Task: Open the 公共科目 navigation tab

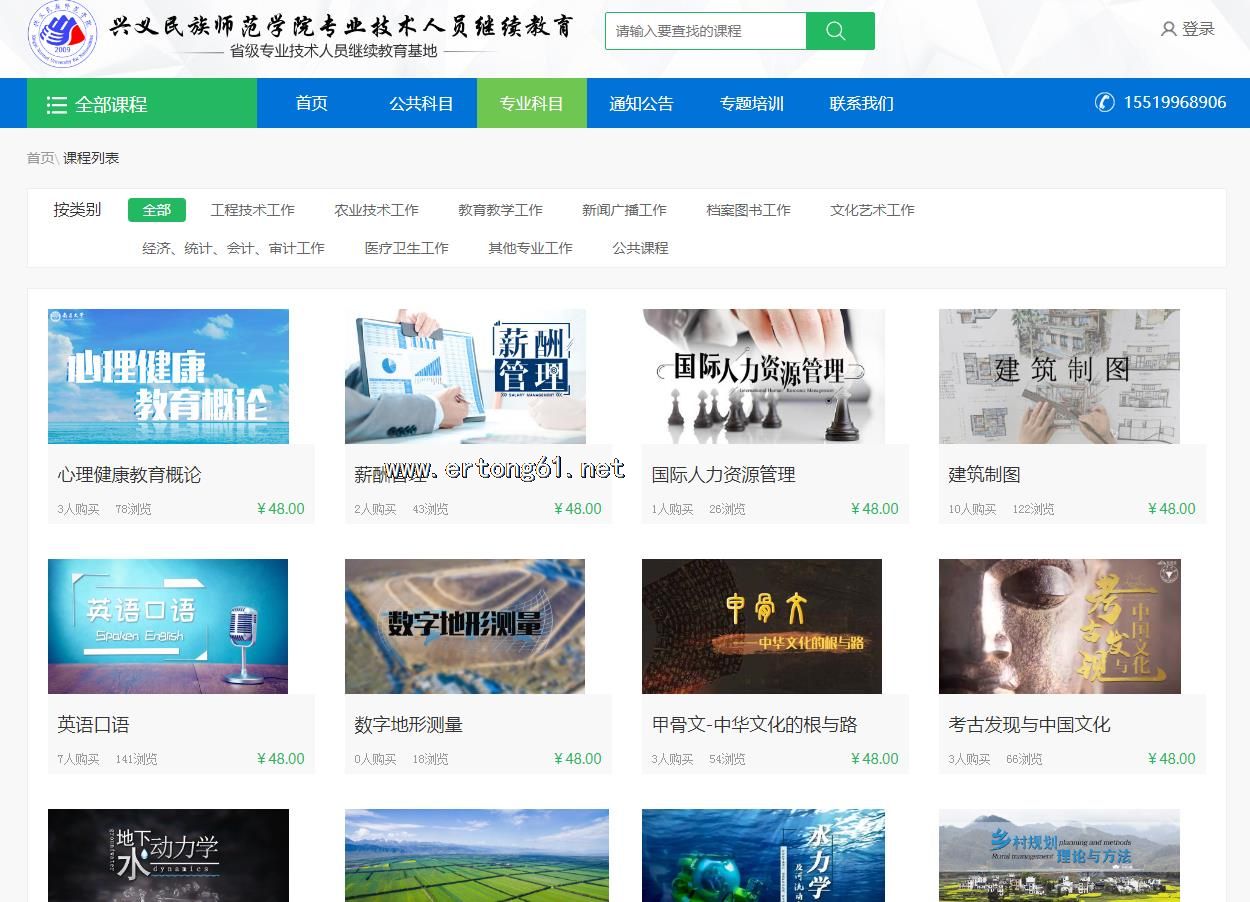Action: coord(421,103)
